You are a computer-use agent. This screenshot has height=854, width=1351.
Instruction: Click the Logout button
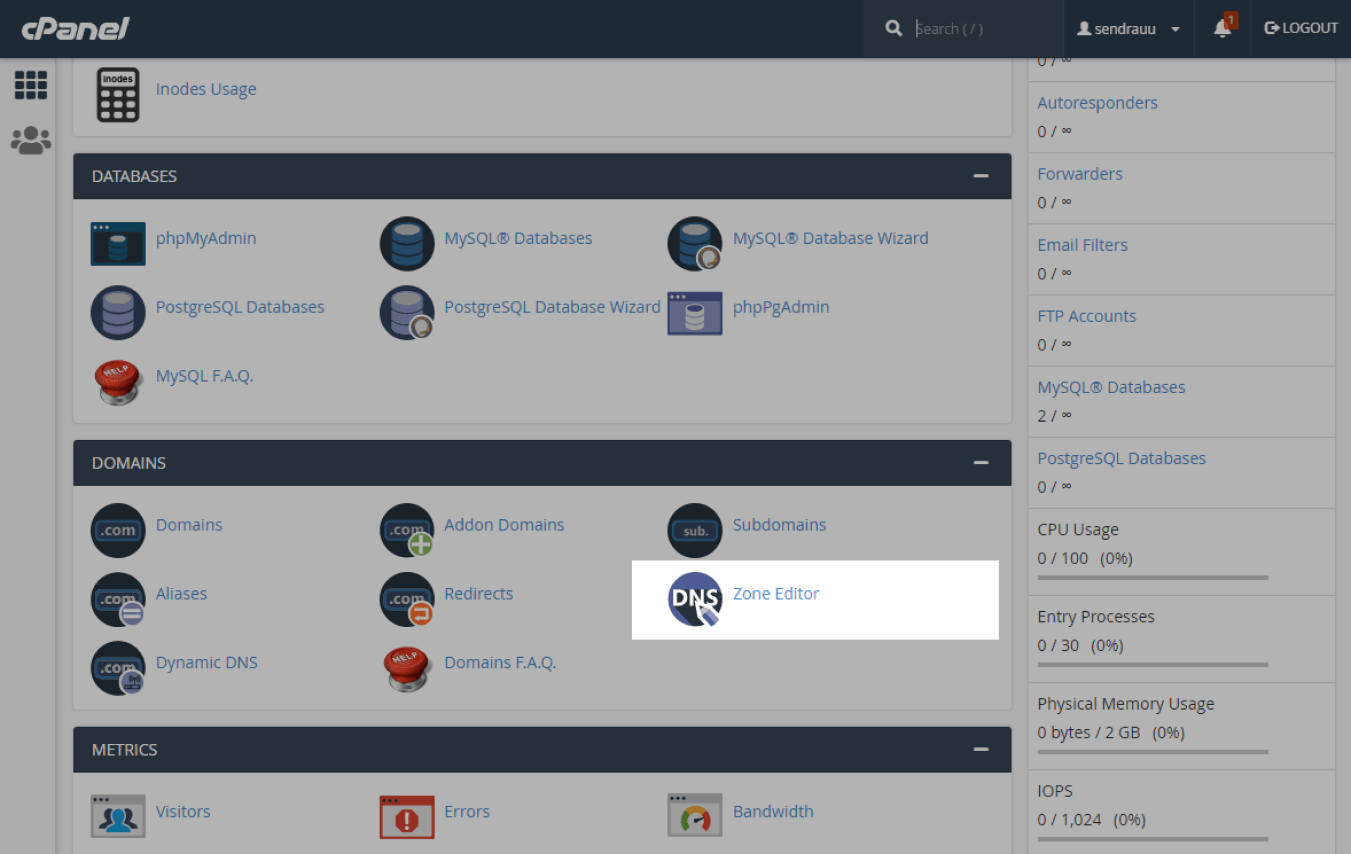(1301, 28)
